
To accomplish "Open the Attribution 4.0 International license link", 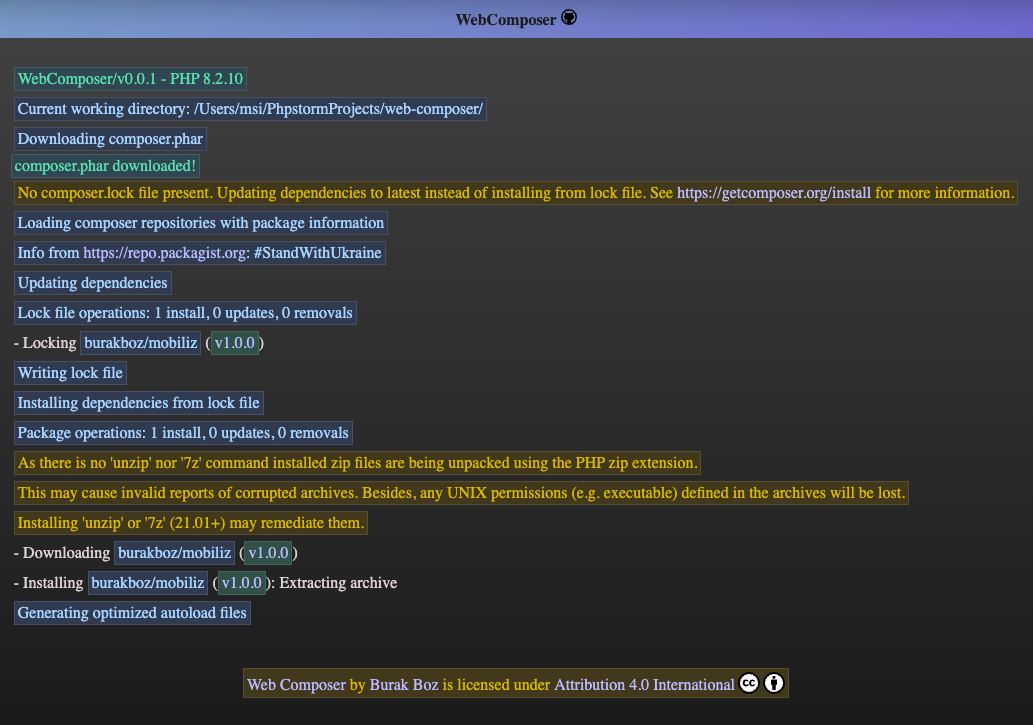I will [x=644, y=685].
